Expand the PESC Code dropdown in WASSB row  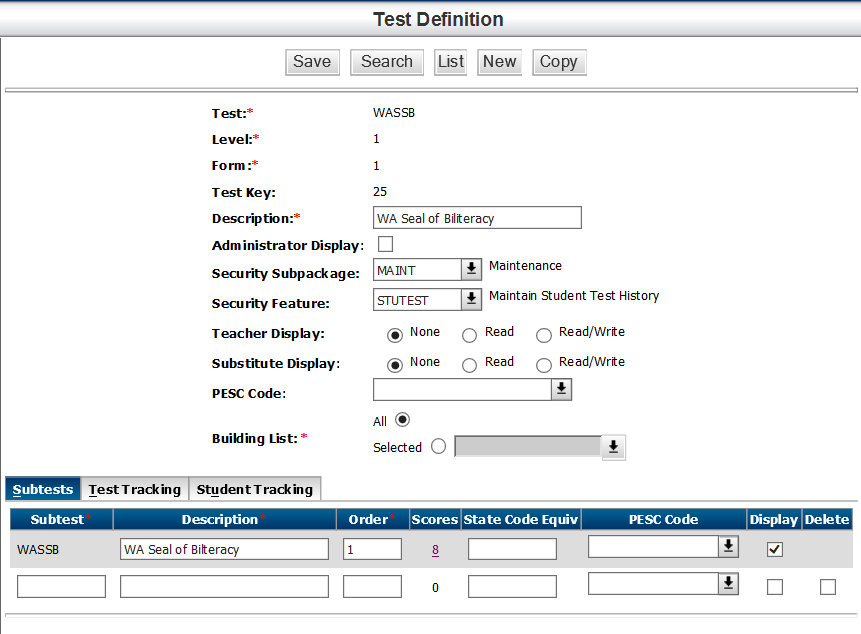point(729,546)
